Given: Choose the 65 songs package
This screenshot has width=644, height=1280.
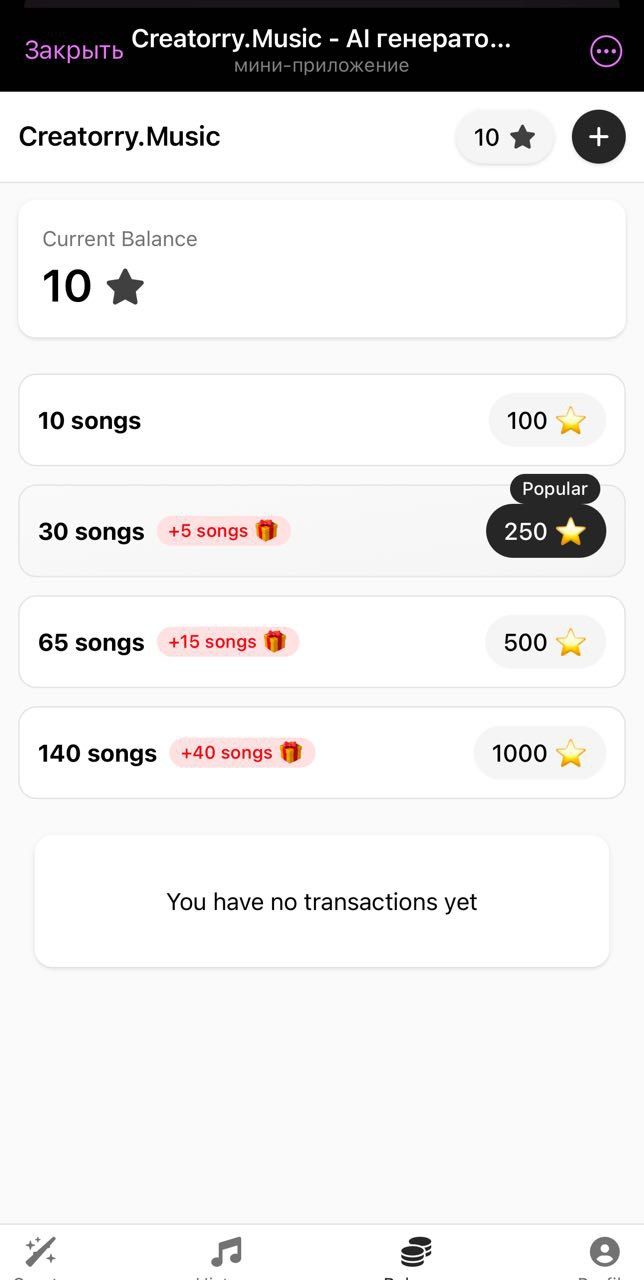Looking at the screenshot, I should pos(322,641).
